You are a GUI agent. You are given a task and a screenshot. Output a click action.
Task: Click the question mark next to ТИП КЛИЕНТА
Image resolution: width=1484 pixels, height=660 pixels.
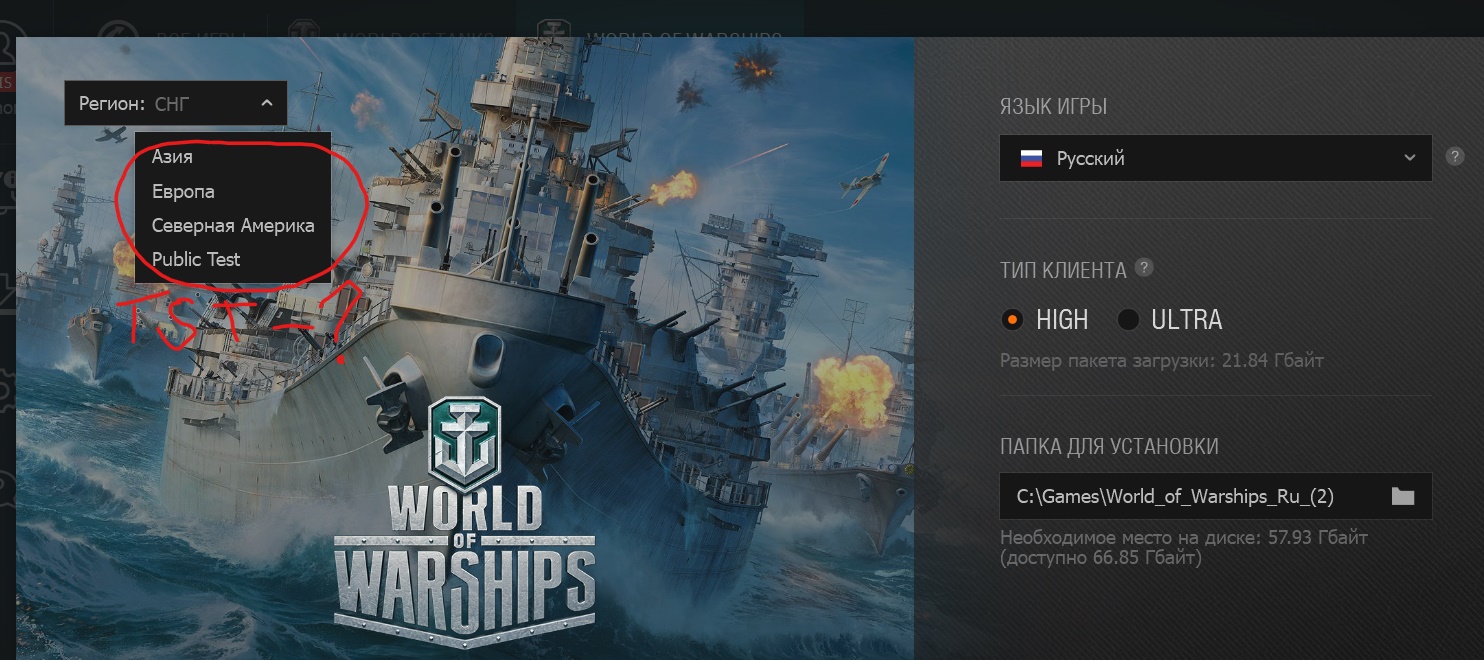click(x=1144, y=268)
